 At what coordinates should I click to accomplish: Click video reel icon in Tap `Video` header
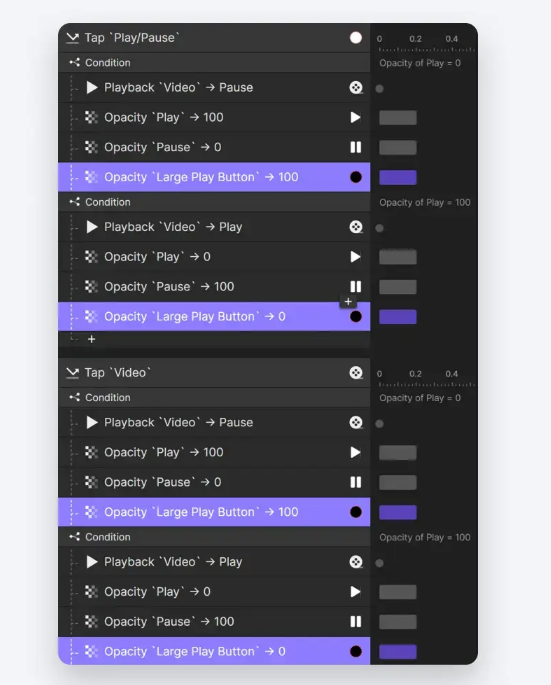point(356,373)
